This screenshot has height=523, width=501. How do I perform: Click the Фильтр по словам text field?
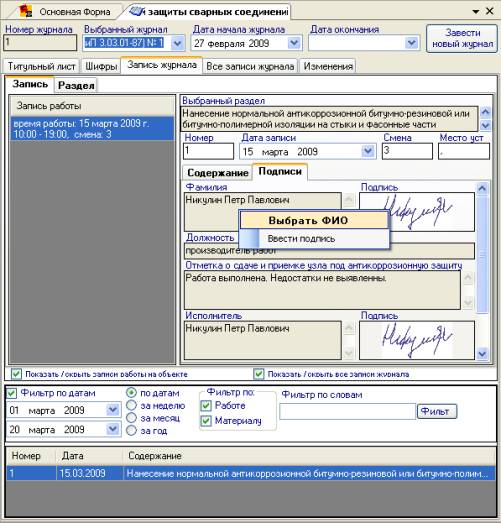point(348,412)
